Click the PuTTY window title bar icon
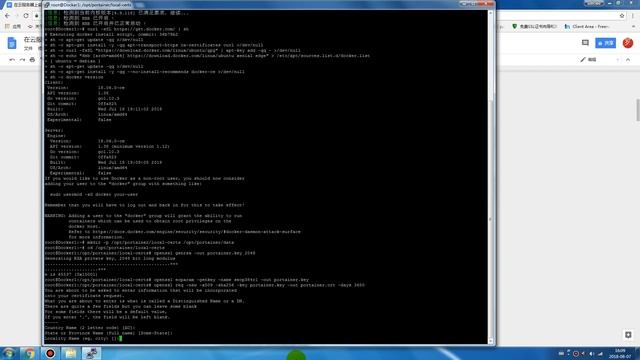Image resolution: width=640 pixels, height=360 pixels. tap(47, 5)
